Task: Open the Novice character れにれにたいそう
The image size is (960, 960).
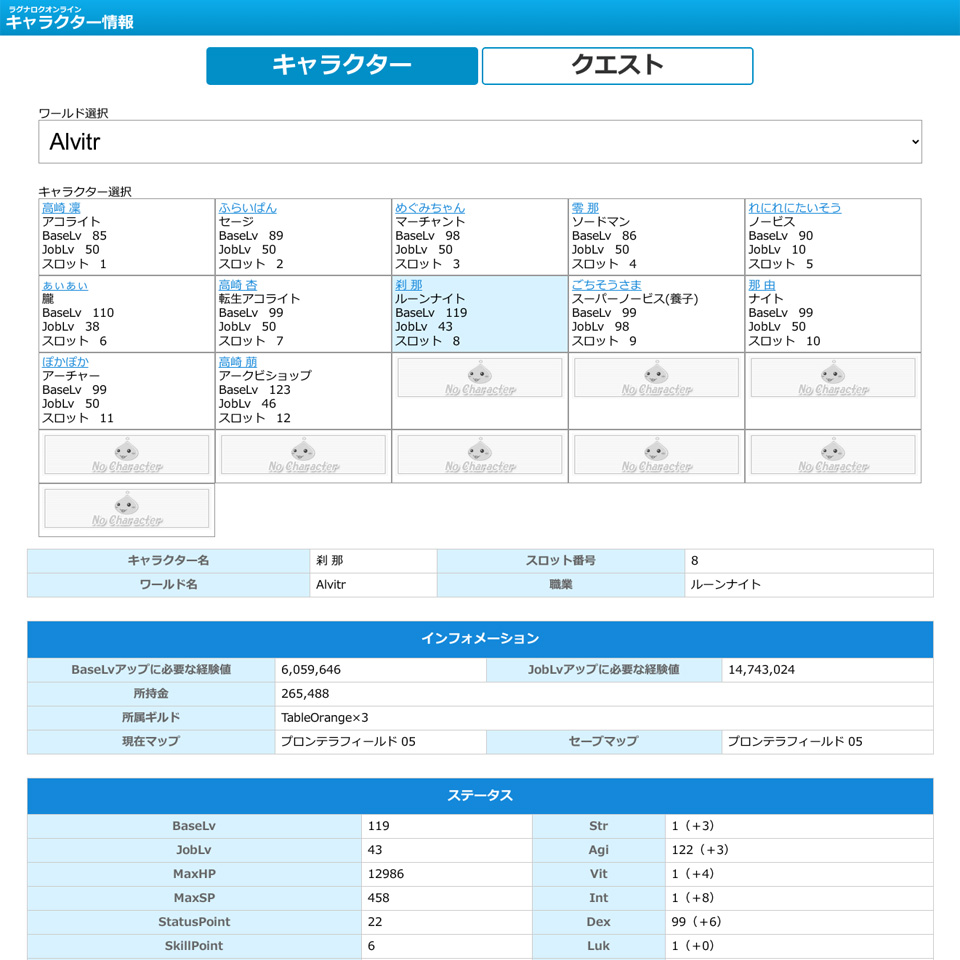Action: [795, 208]
